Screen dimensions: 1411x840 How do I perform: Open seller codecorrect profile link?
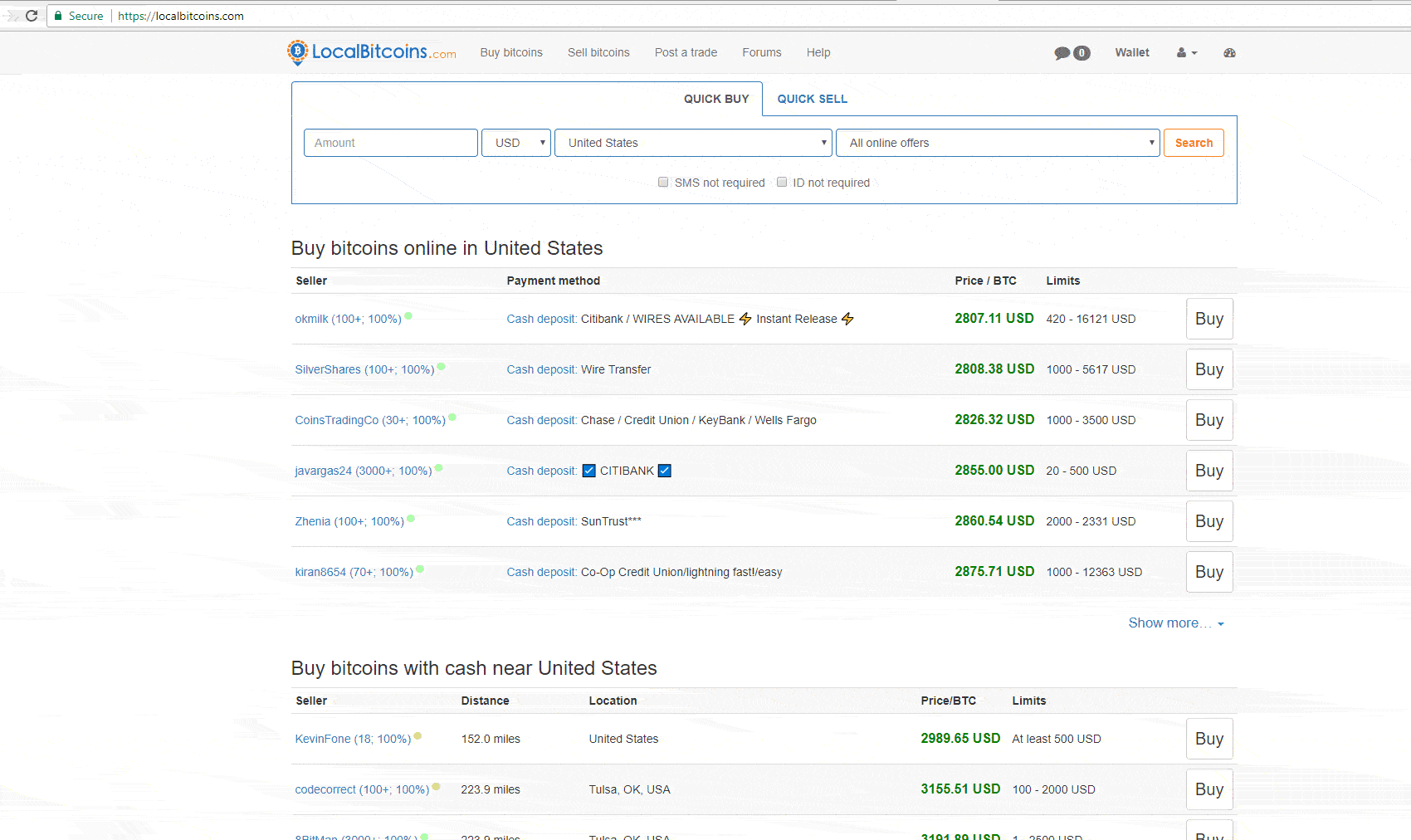click(362, 789)
